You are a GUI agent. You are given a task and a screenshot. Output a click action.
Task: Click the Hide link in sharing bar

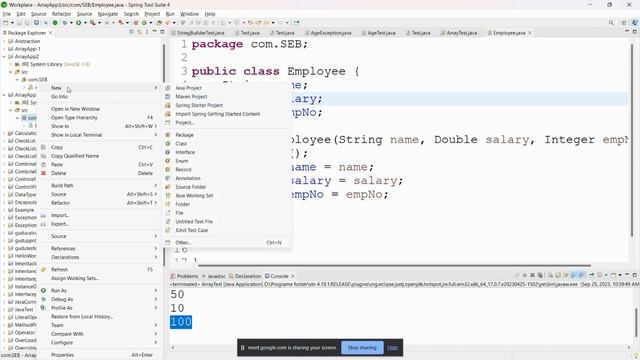[x=393, y=348]
